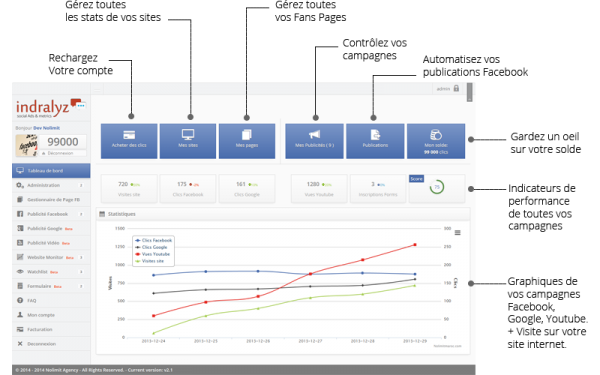Click the Dev Nolimit username link

47,128
